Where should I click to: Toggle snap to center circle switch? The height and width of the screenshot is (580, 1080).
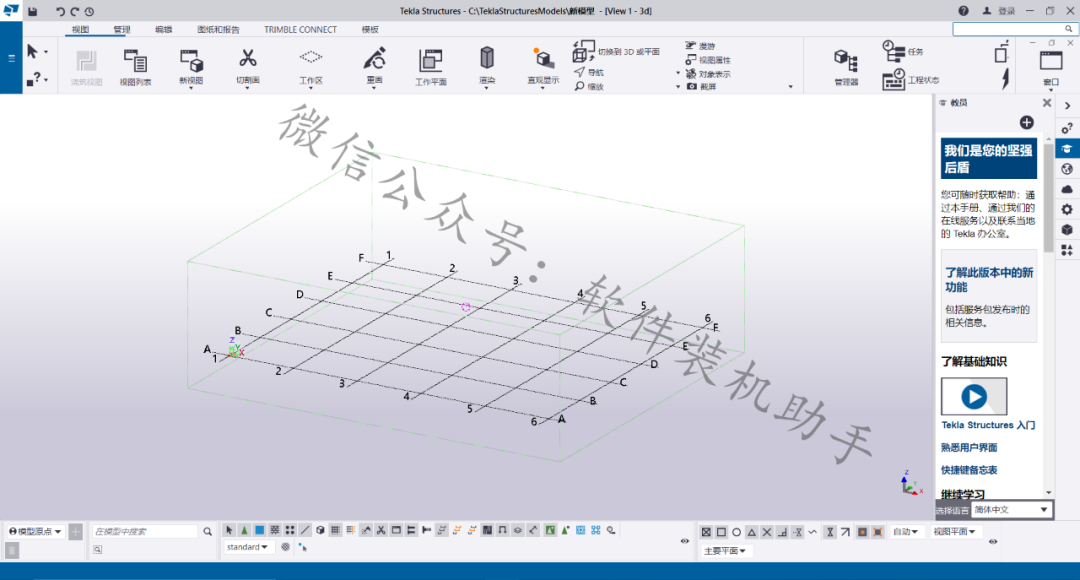[736, 532]
